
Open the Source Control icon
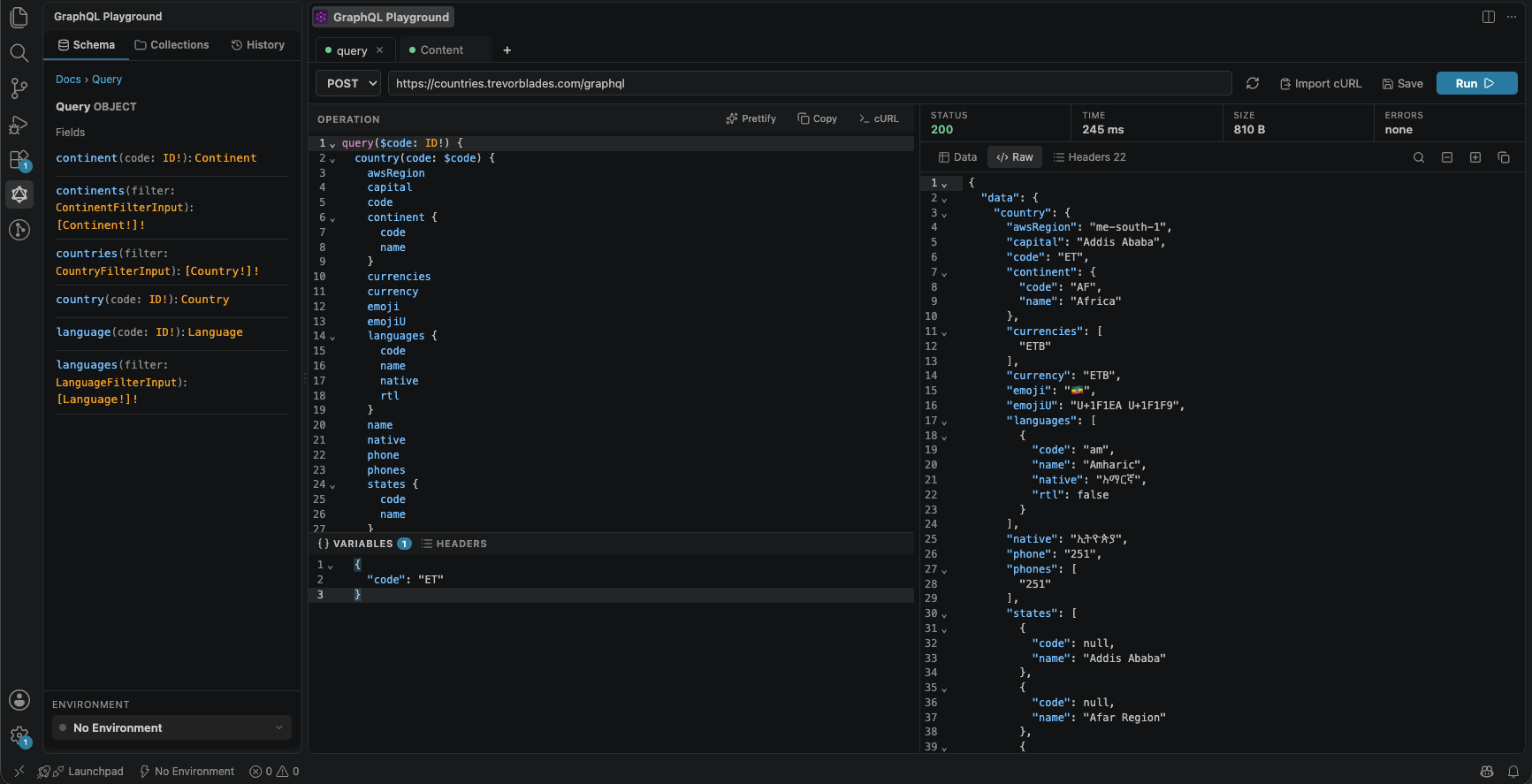coord(19,88)
